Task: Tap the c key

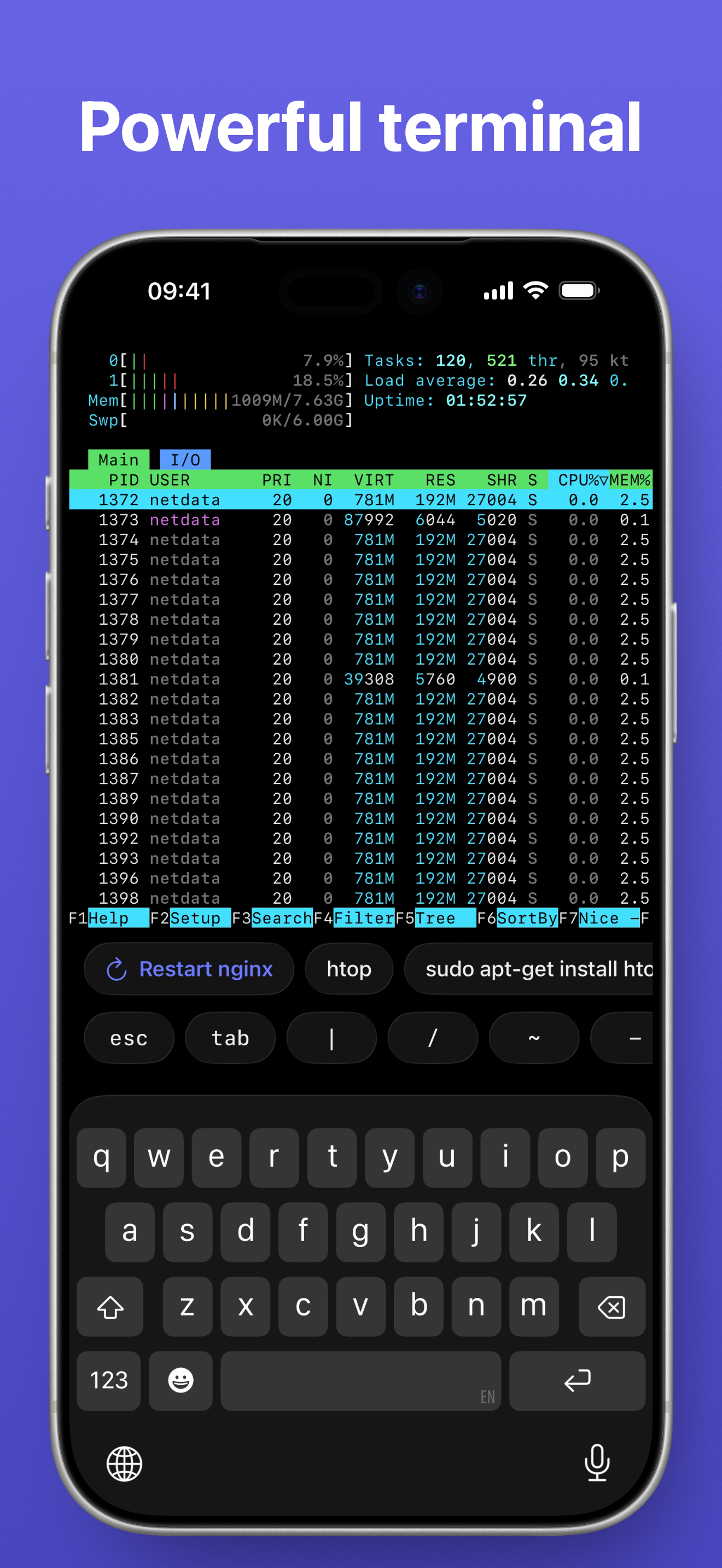Action: [303, 1306]
